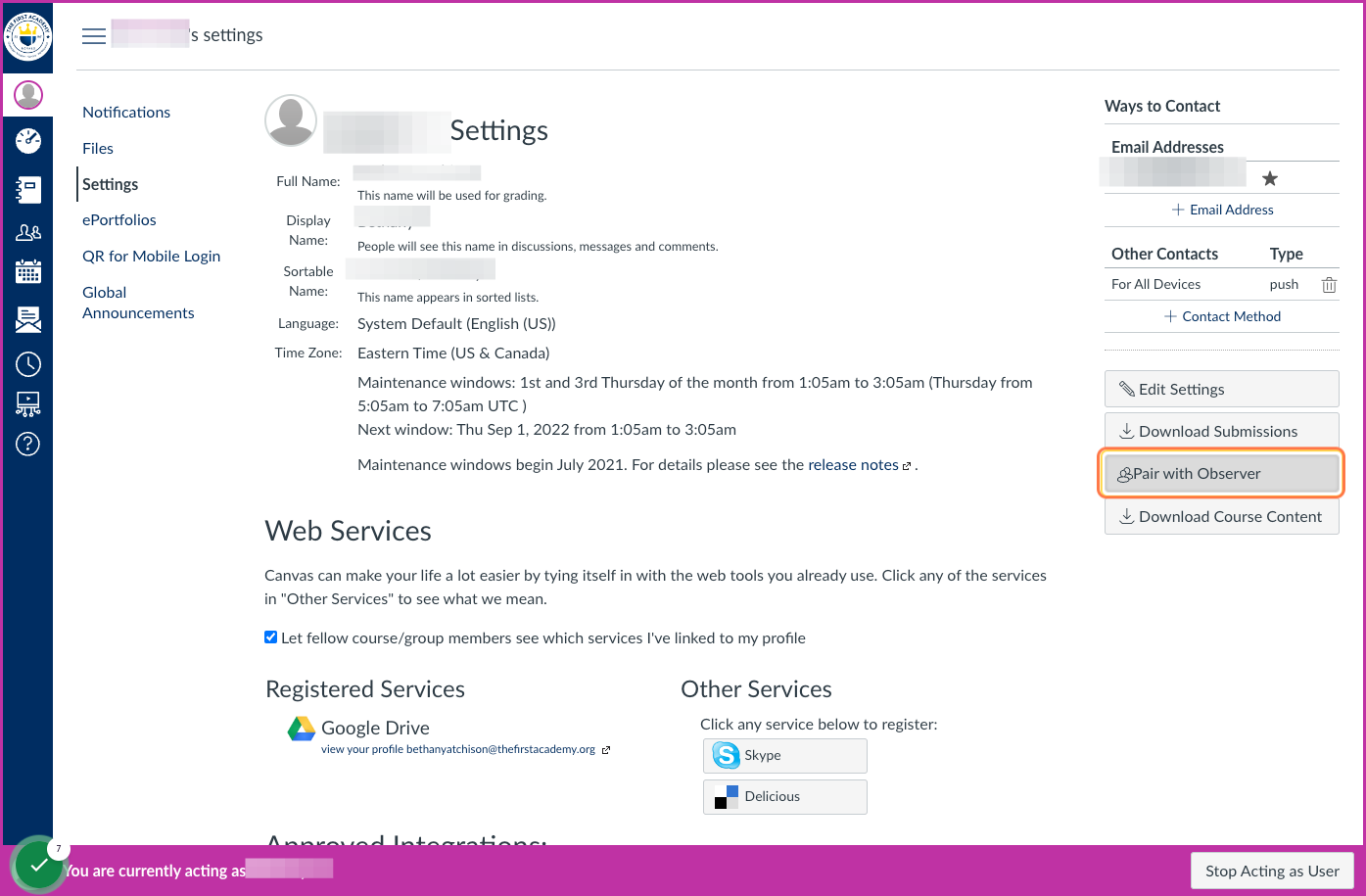Click the profile picture next to Settings heading
1366x896 pixels.
pos(291,120)
